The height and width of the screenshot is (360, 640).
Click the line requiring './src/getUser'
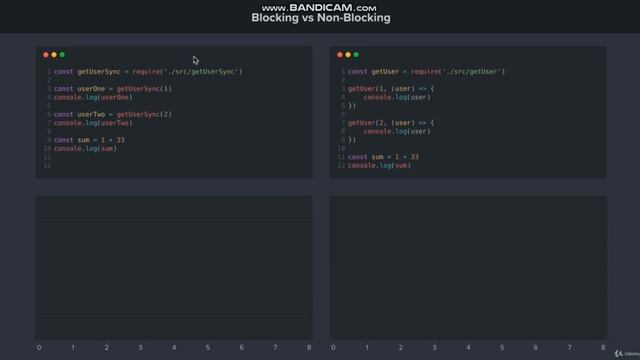pyautogui.click(x=427, y=71)
